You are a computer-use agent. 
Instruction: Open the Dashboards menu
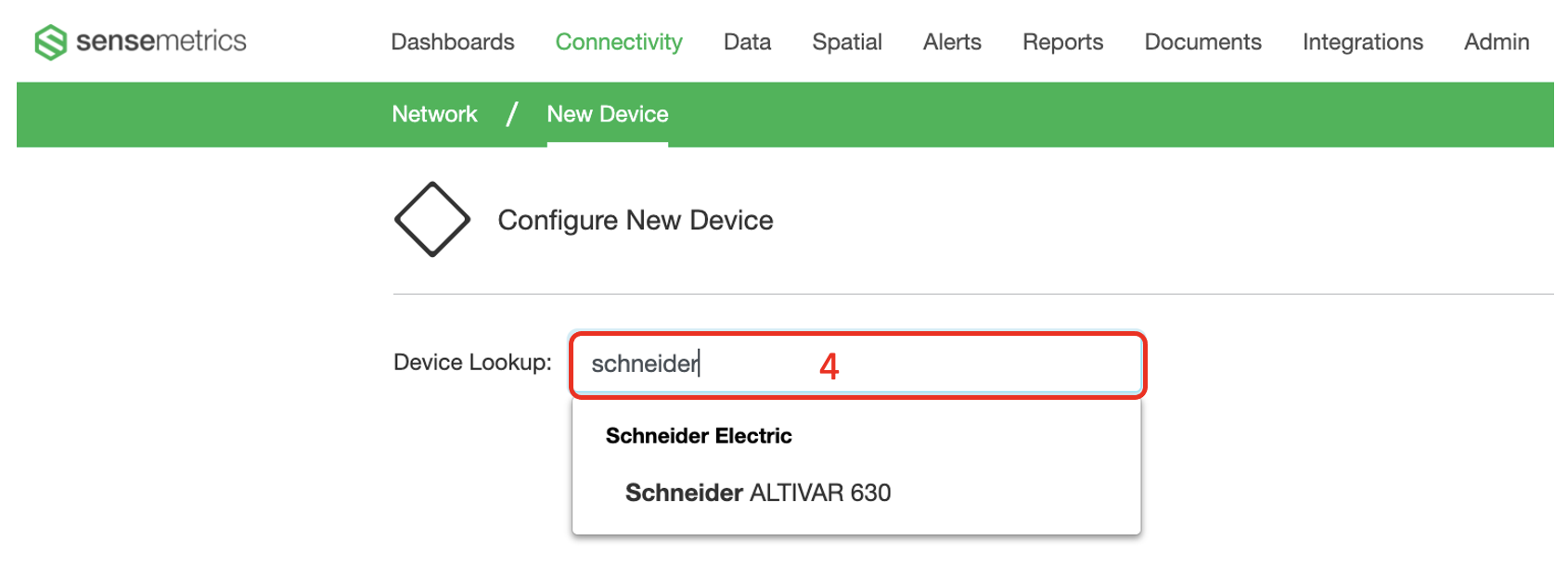tap(453, 42)
